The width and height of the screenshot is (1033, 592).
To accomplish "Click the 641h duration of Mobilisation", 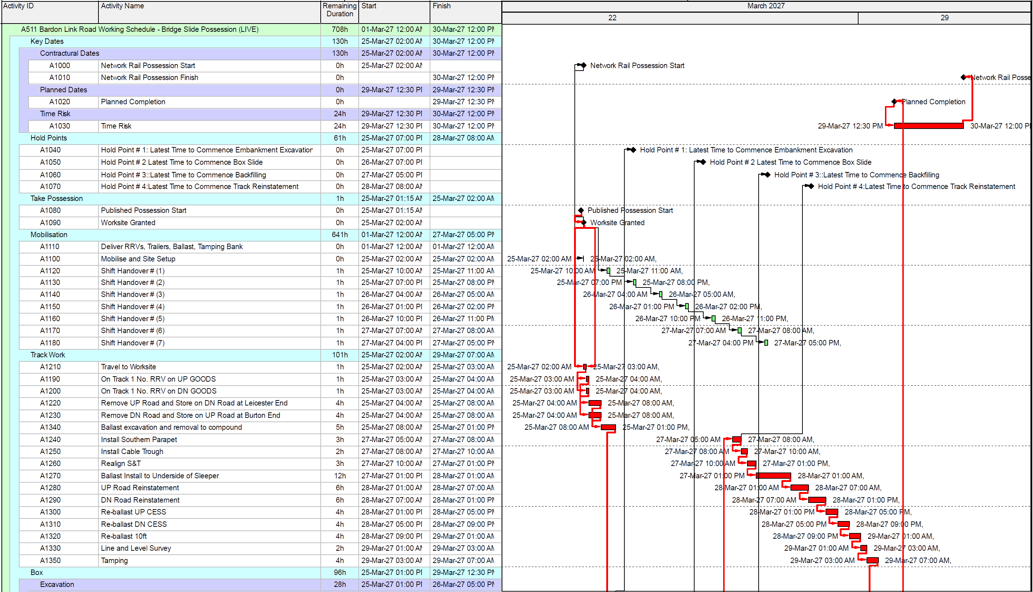I will 340,234.
